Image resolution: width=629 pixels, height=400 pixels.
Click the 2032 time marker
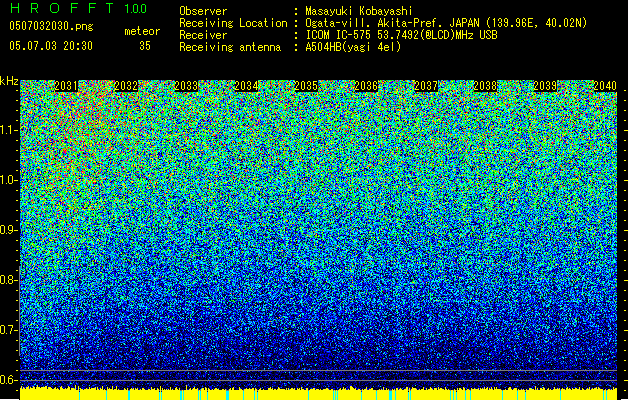pos(126,86)
